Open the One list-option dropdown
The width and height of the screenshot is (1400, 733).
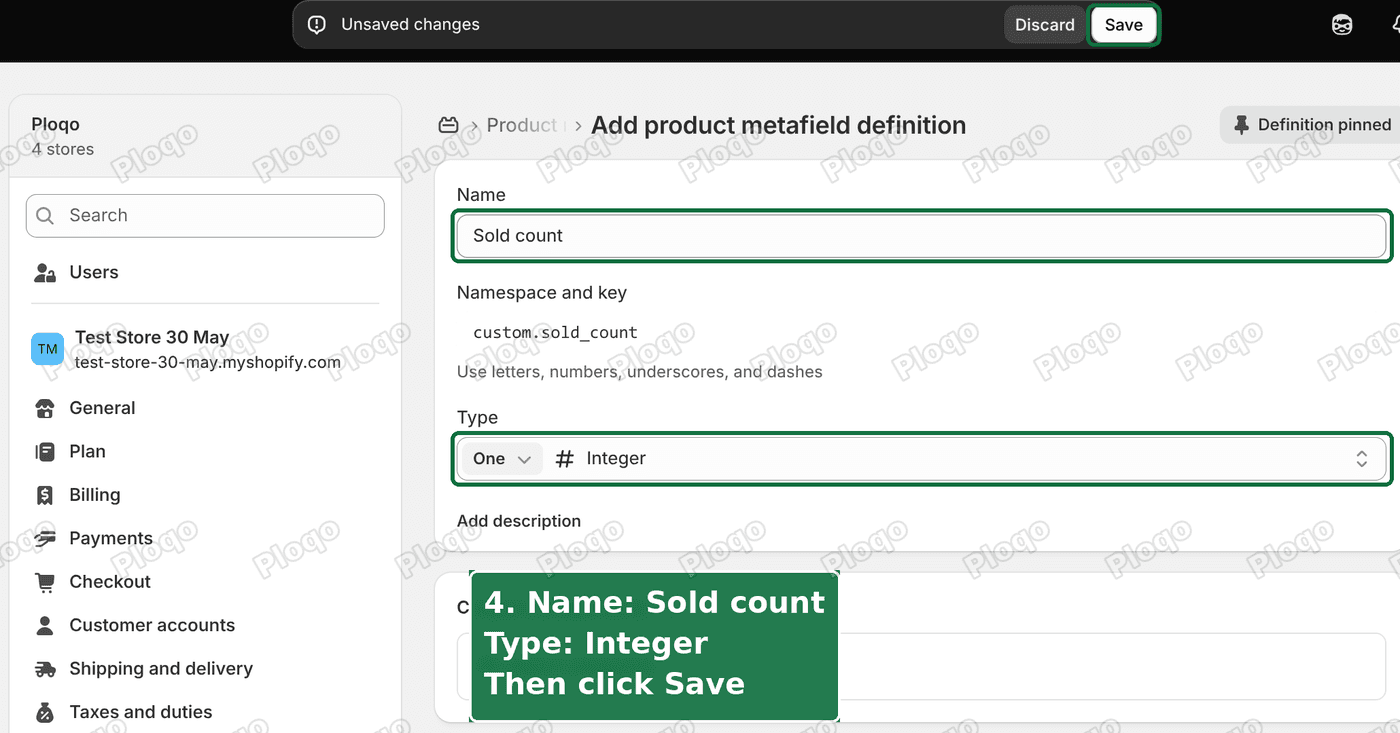501,459
